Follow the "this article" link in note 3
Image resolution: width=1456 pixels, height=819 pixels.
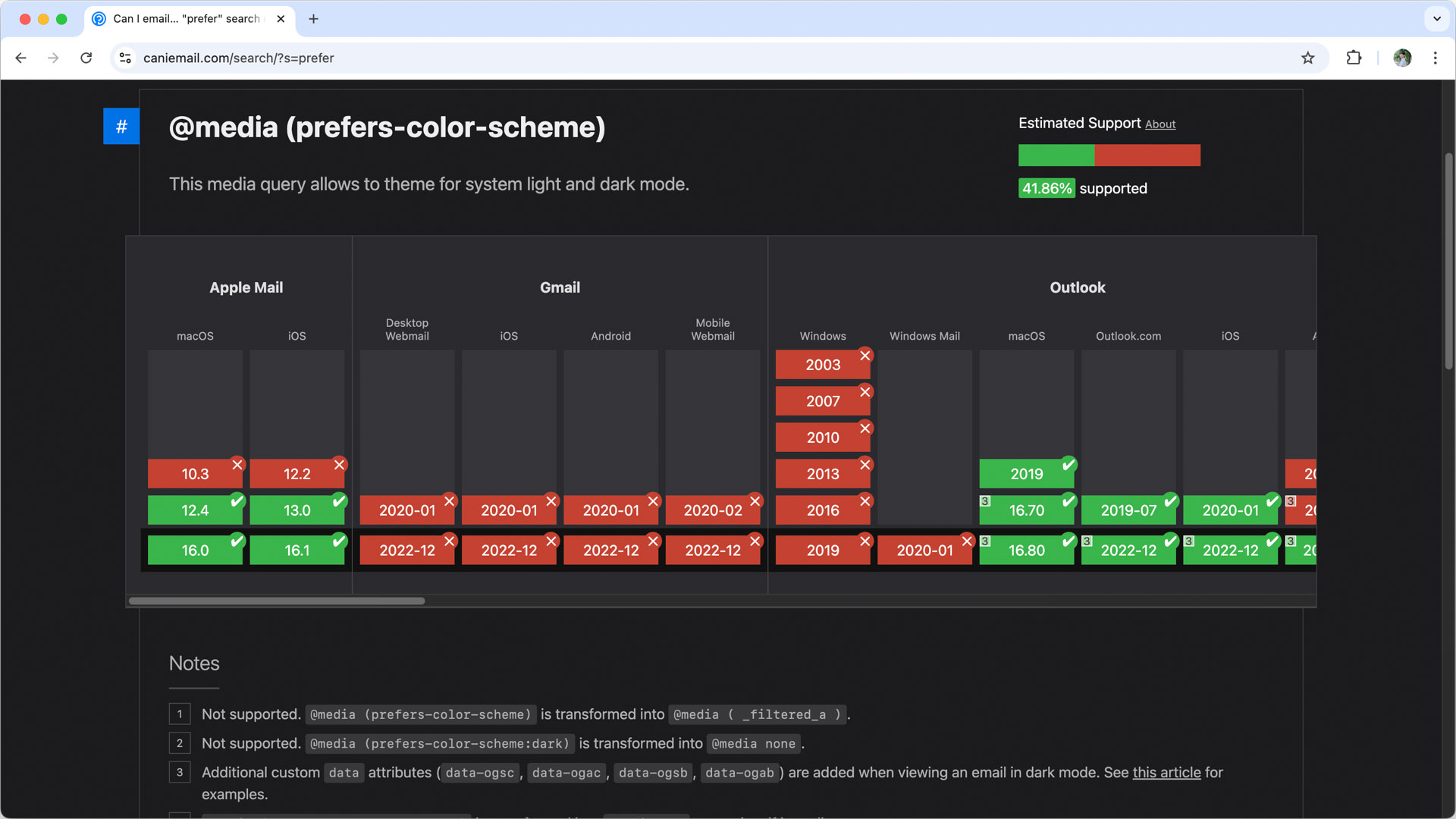click(x=1166, y=773)
